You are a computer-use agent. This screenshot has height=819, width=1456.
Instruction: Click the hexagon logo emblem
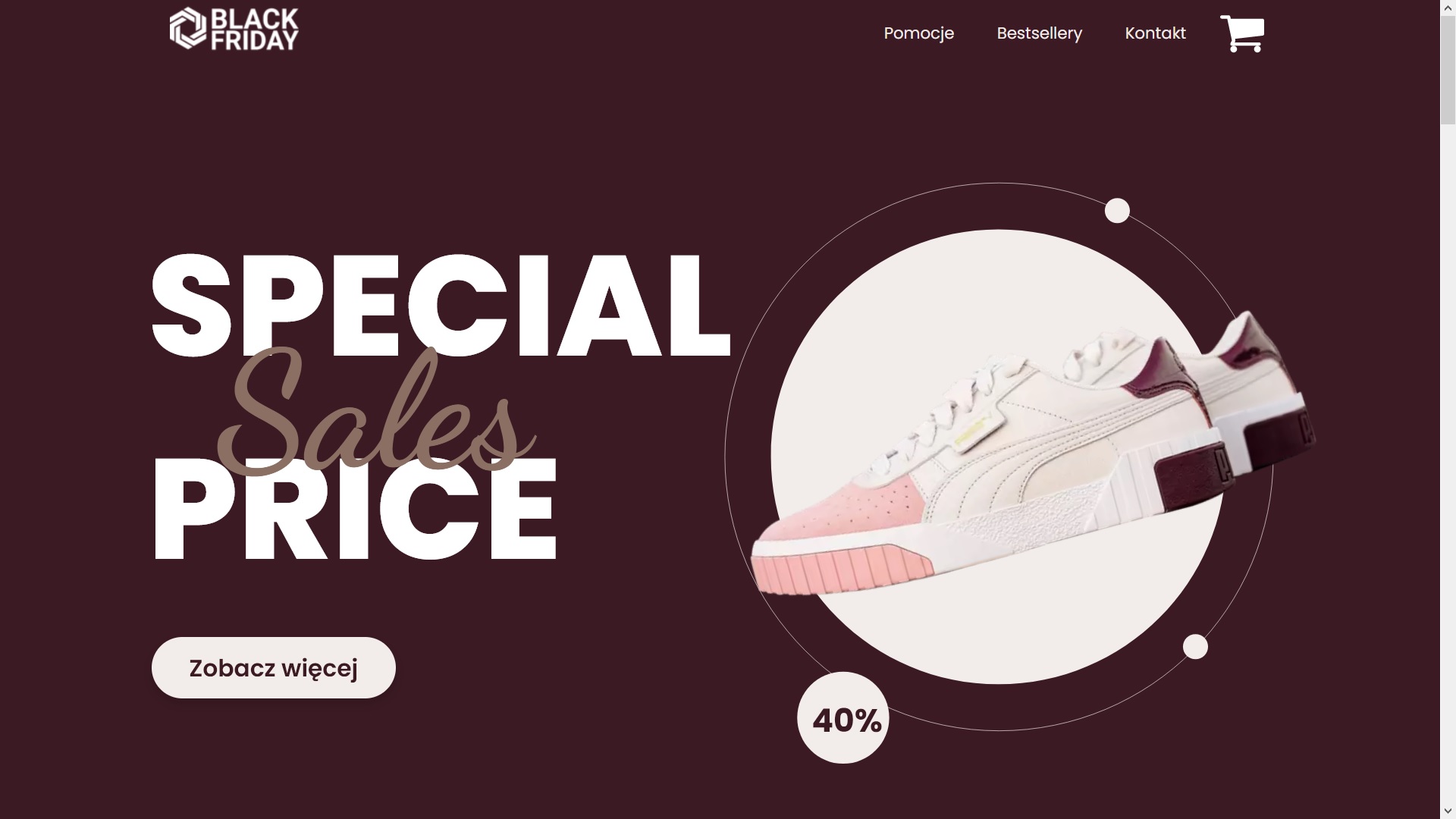pyautogui.click(x=187, y=29)
